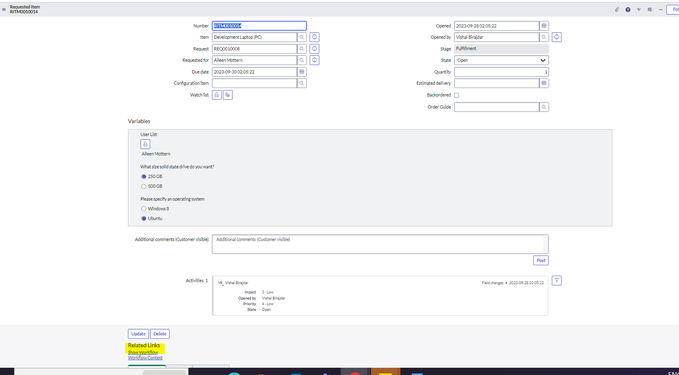Click the Opened date field

[496, 26]
